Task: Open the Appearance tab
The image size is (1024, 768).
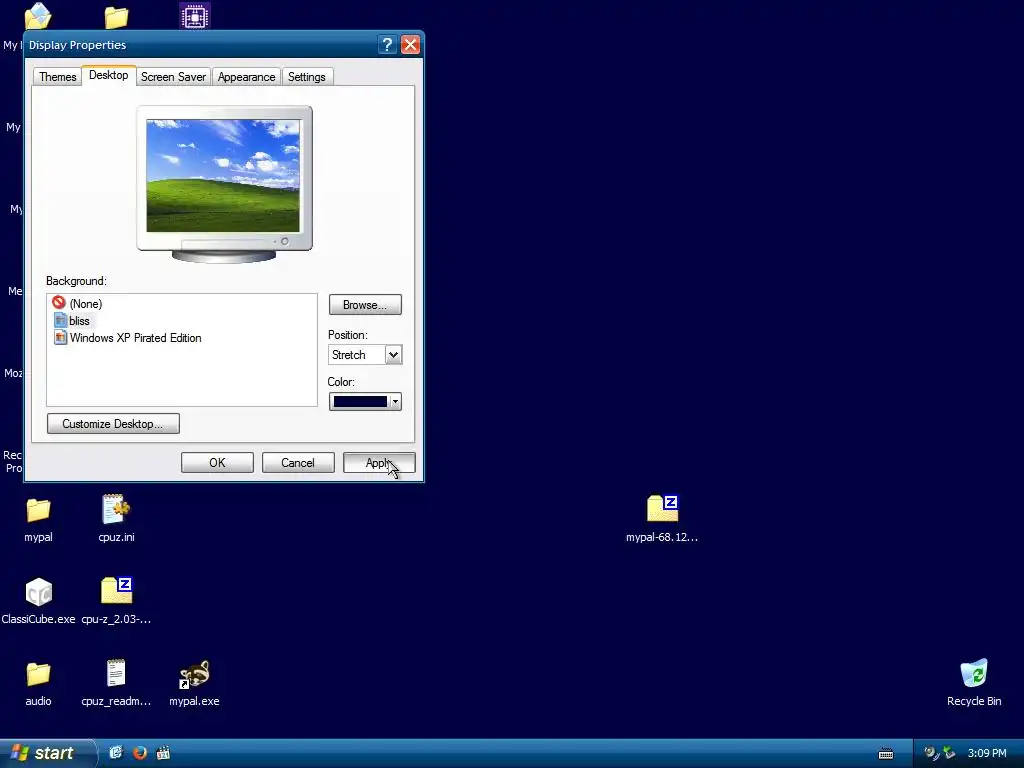Action: [x=246, y=77]
